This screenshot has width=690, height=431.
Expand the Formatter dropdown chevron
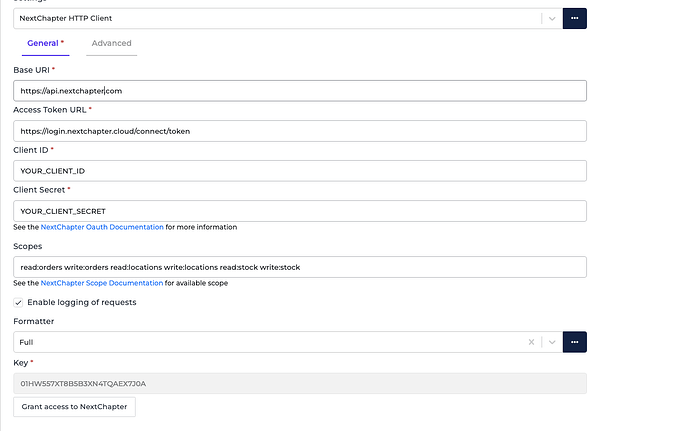(552, 342)
